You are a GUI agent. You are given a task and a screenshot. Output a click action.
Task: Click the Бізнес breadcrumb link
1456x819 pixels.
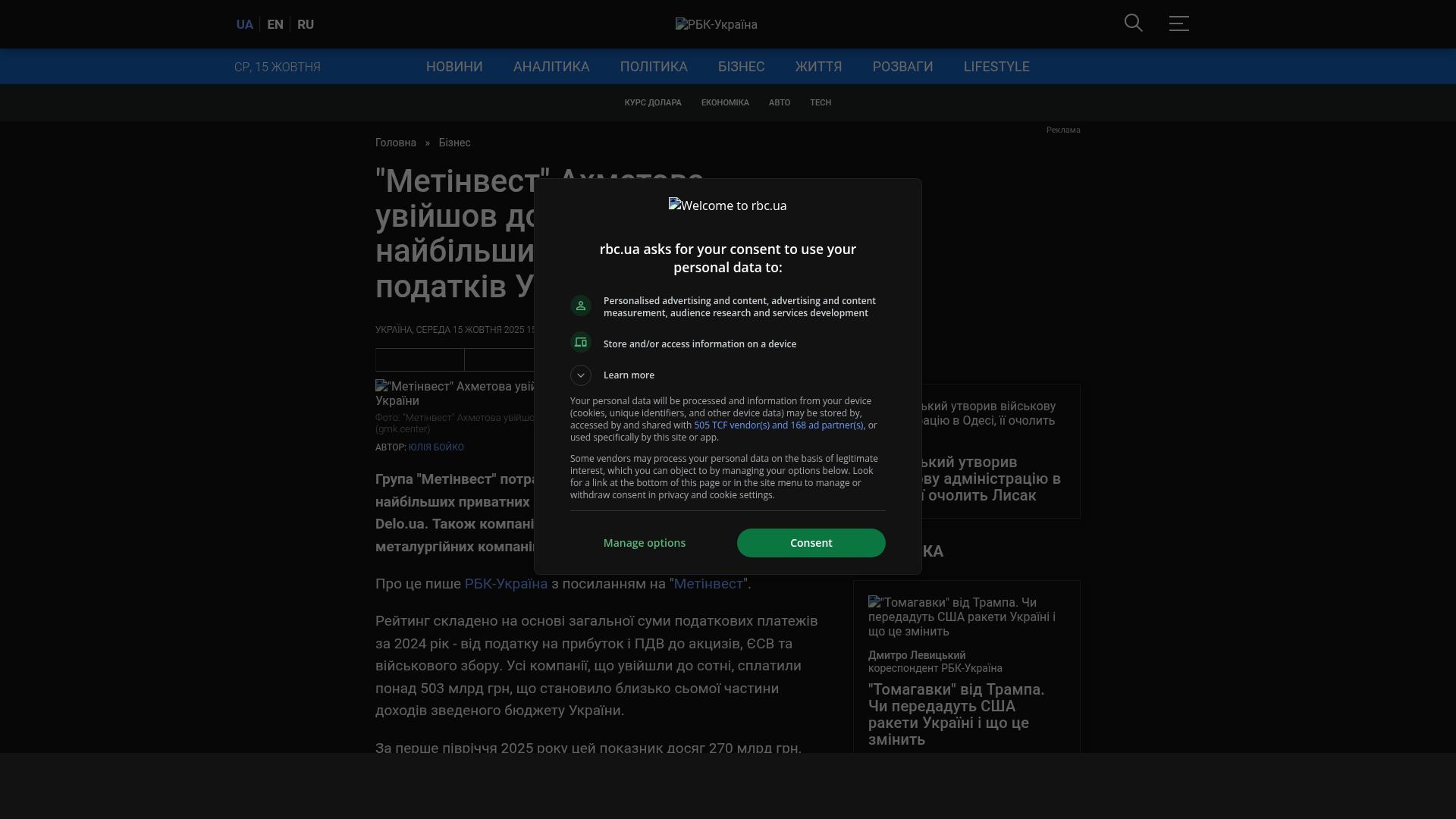(454, 143)
